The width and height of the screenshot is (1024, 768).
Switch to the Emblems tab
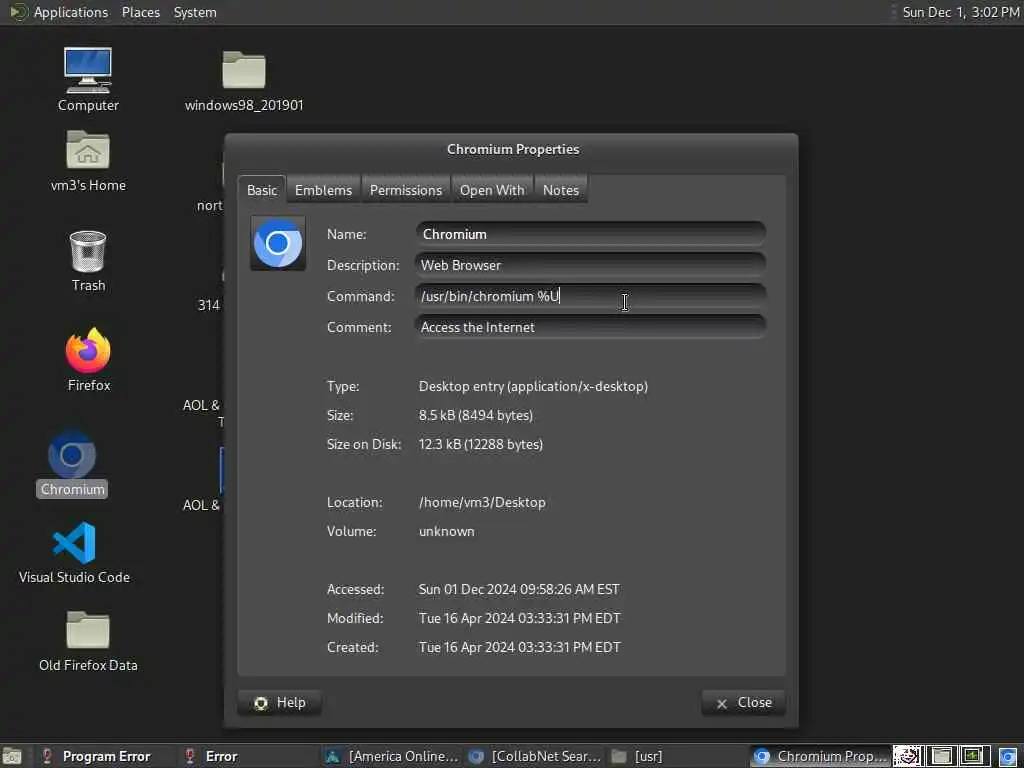pyautogui.click(x=323, y=190)
